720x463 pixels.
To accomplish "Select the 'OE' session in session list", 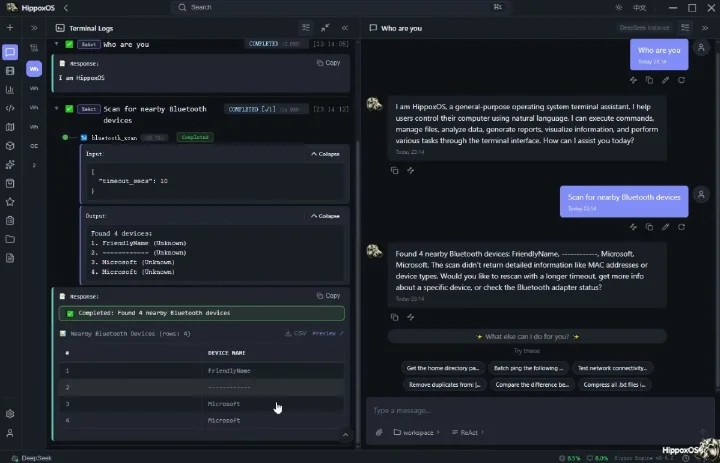I will pyautogui.click(x=34, y=146).
